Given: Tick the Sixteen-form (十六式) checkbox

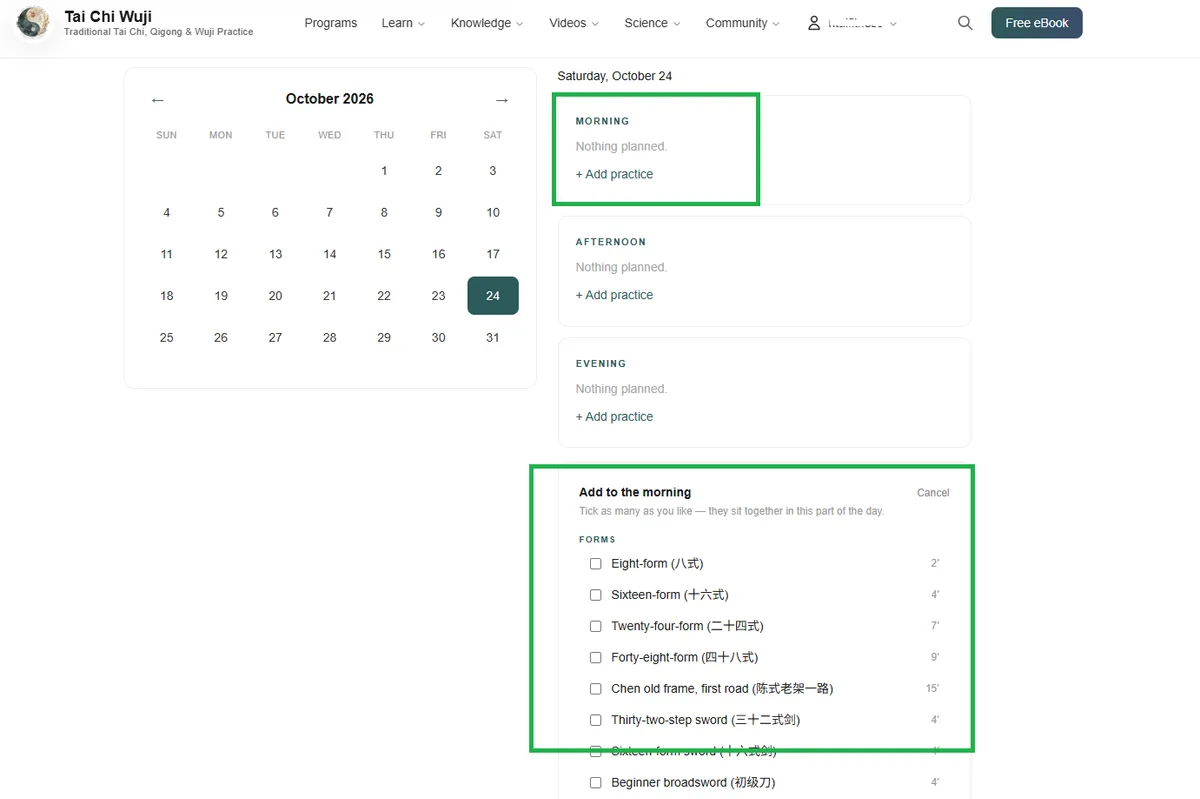Looking at the screenshot, I should tap(596, 595).
